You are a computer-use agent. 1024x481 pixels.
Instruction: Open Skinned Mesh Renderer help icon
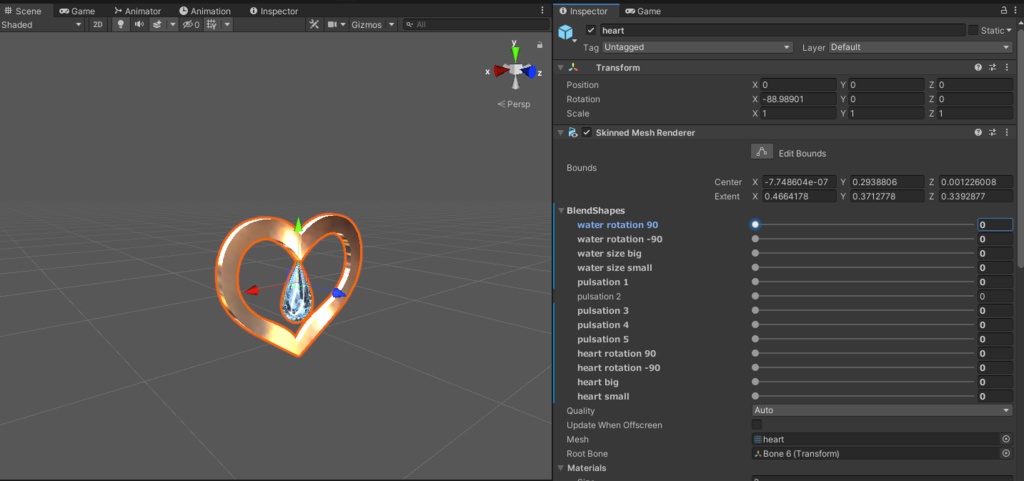coord(978,132)
